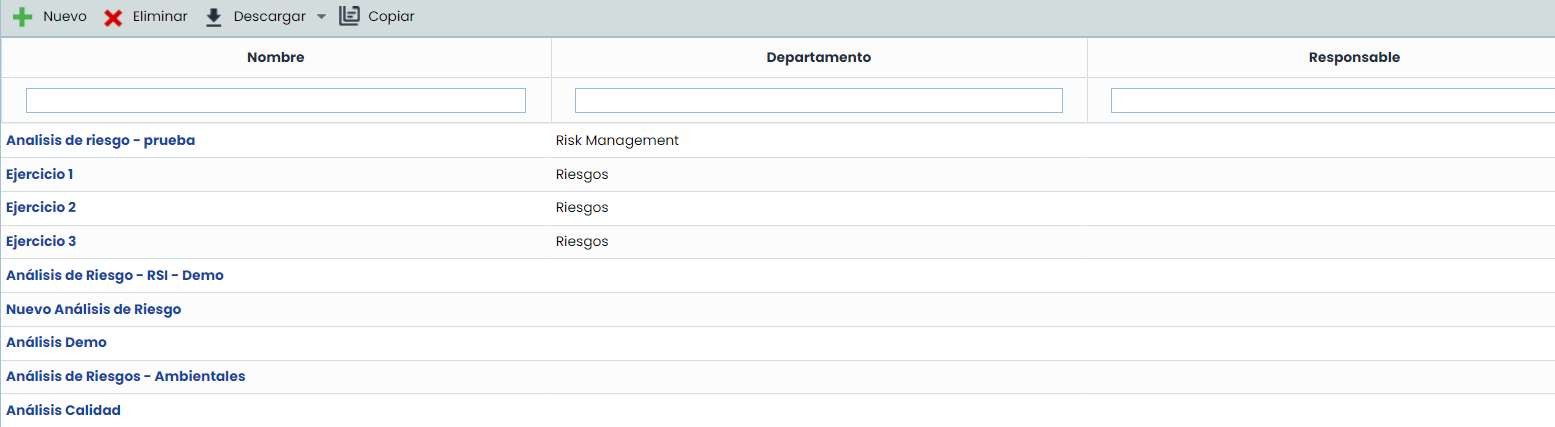Open 'Analisis de riesgo - prueba' entry

tap(100, 141)
